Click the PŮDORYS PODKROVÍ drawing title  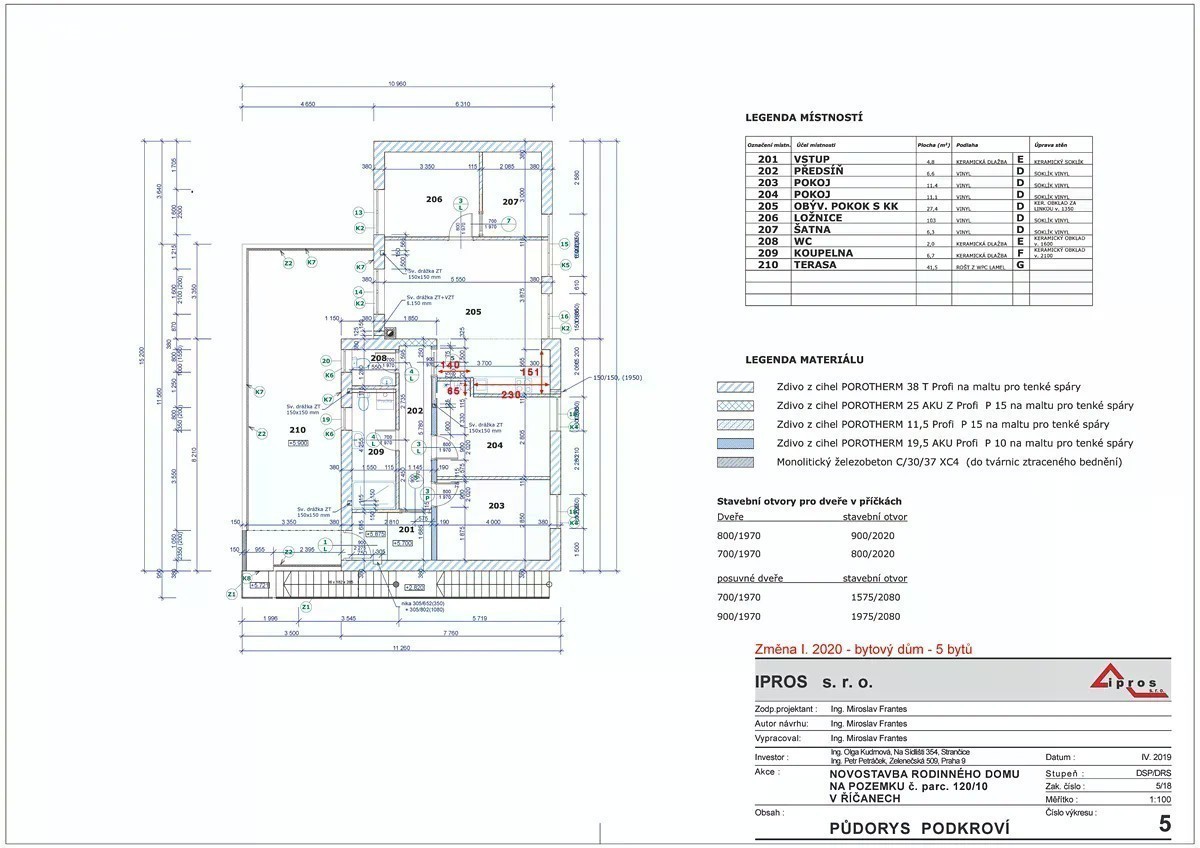(x=919, y=827)
